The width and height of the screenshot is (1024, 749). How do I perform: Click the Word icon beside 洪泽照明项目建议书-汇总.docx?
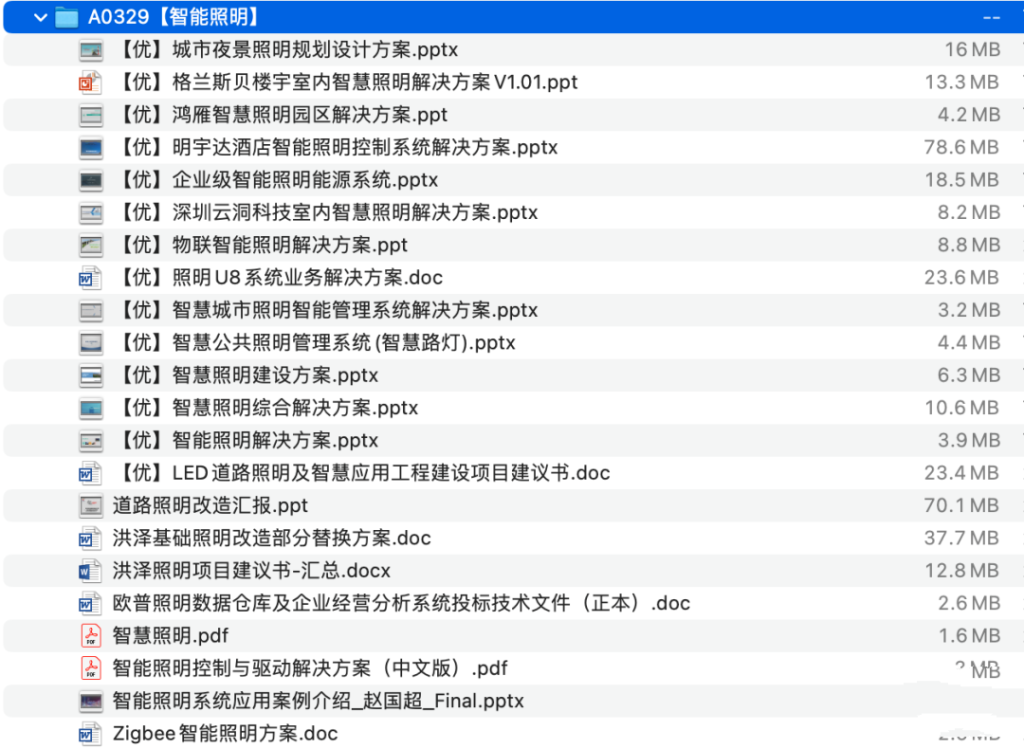(90, 571)
